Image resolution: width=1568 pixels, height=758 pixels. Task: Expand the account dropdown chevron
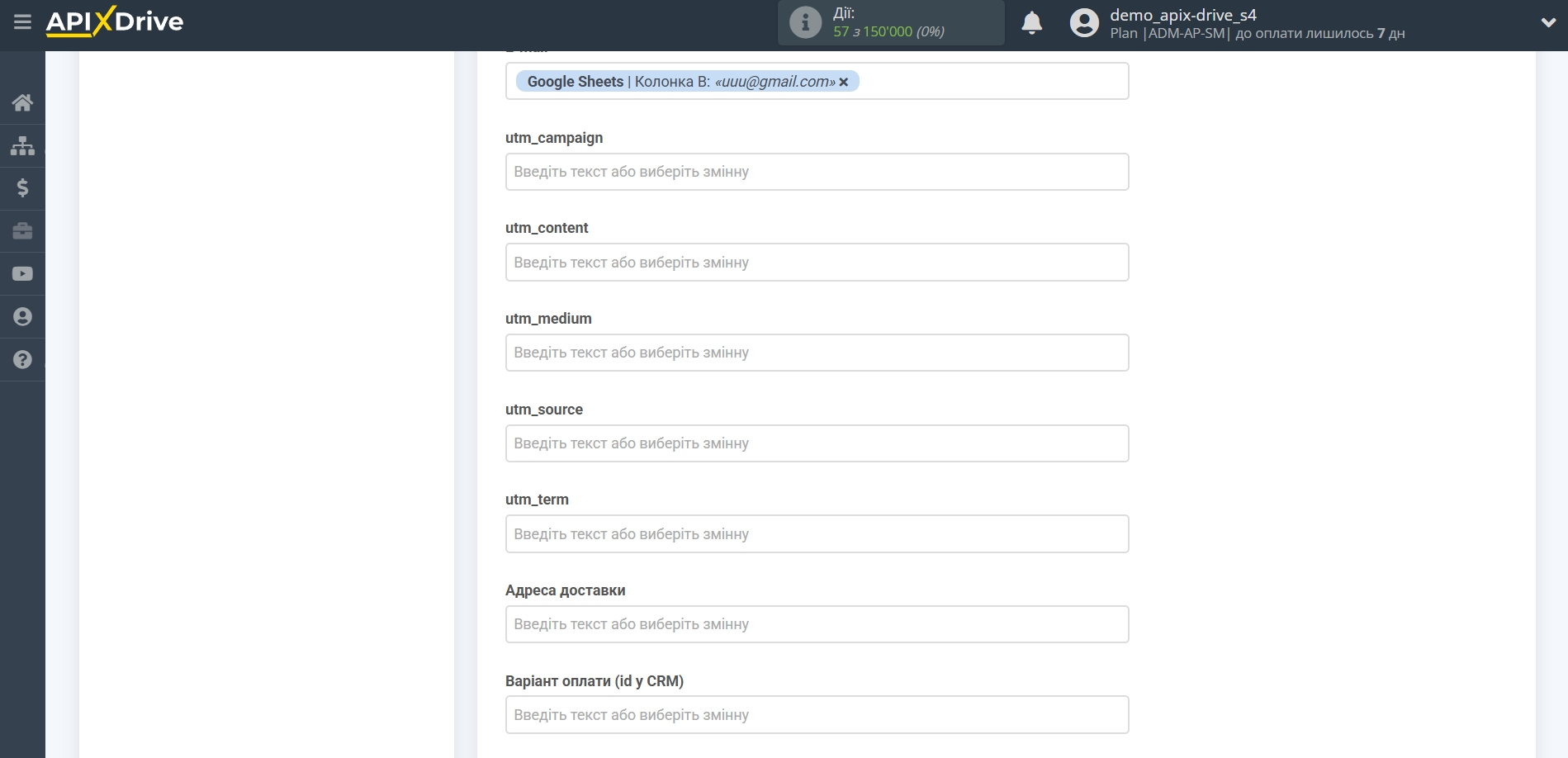(1548, 22)
